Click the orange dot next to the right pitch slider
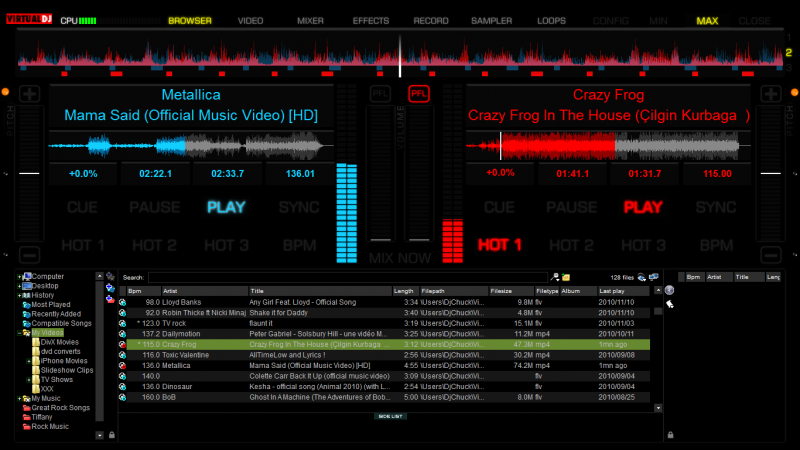800x450 pixels. pyautogui.click(x=794, y=92)
